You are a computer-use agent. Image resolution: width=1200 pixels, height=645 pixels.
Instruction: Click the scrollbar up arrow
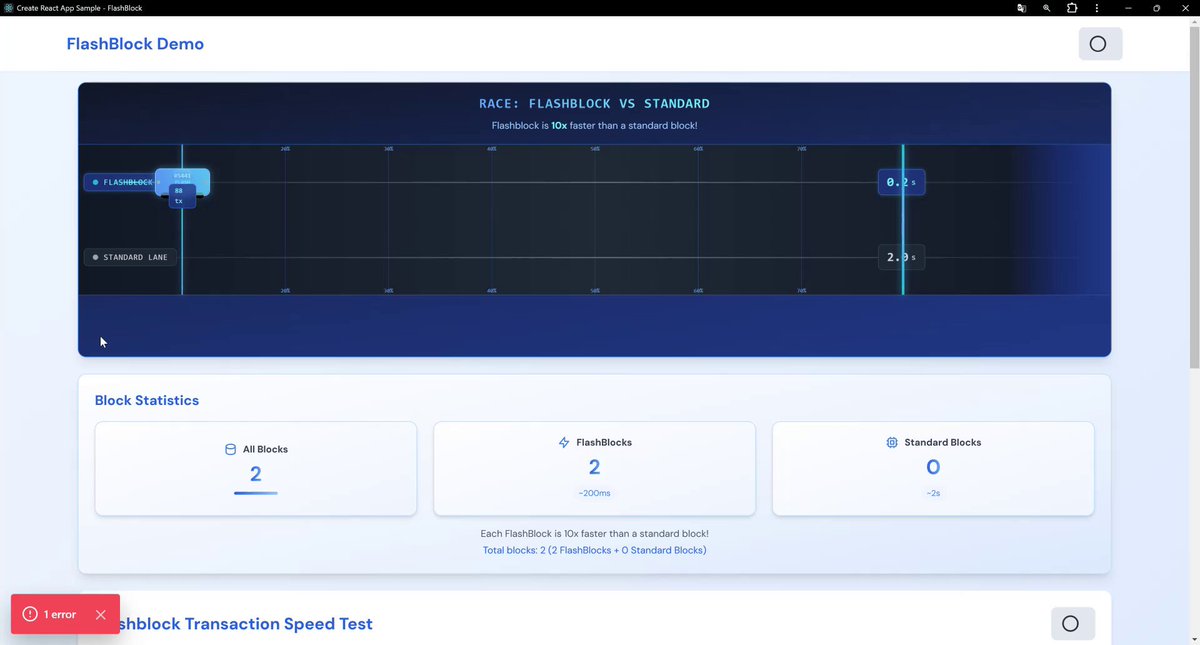tap(1193, 22)
